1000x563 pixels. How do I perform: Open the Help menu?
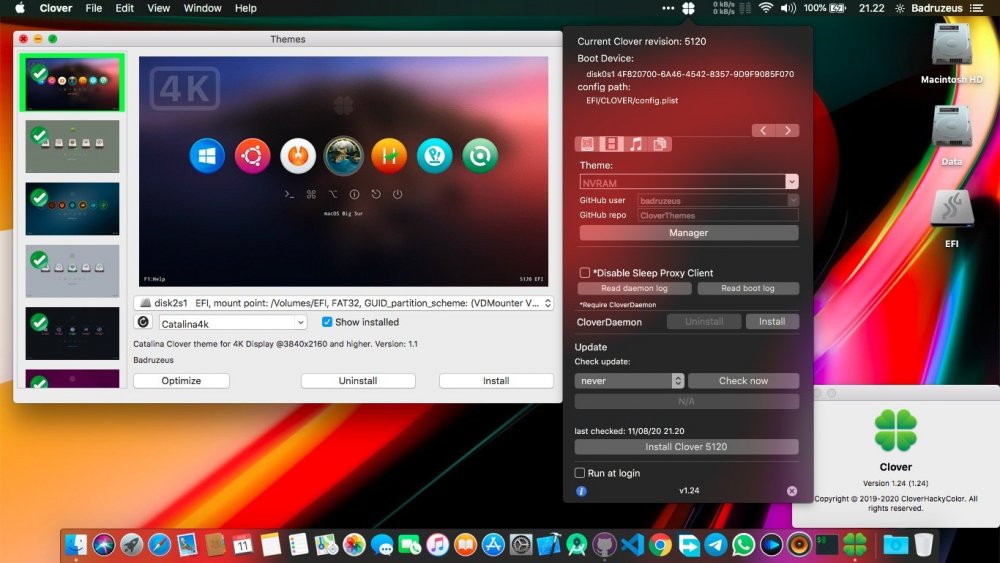[246, 8]
